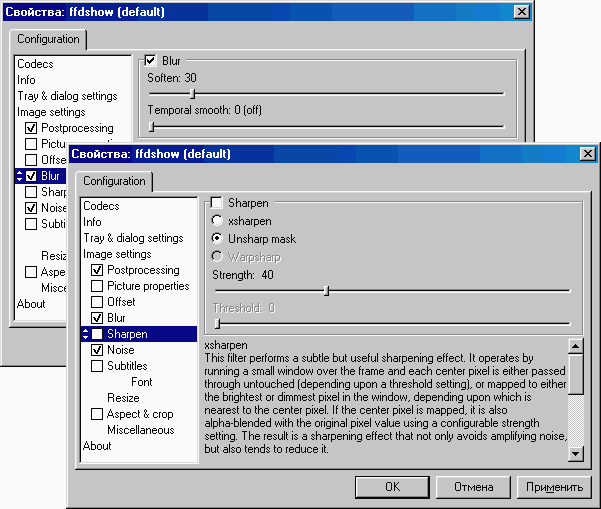
Task: Toggle Blur checkbox in front window tree
Action: (x=97, y=318)
